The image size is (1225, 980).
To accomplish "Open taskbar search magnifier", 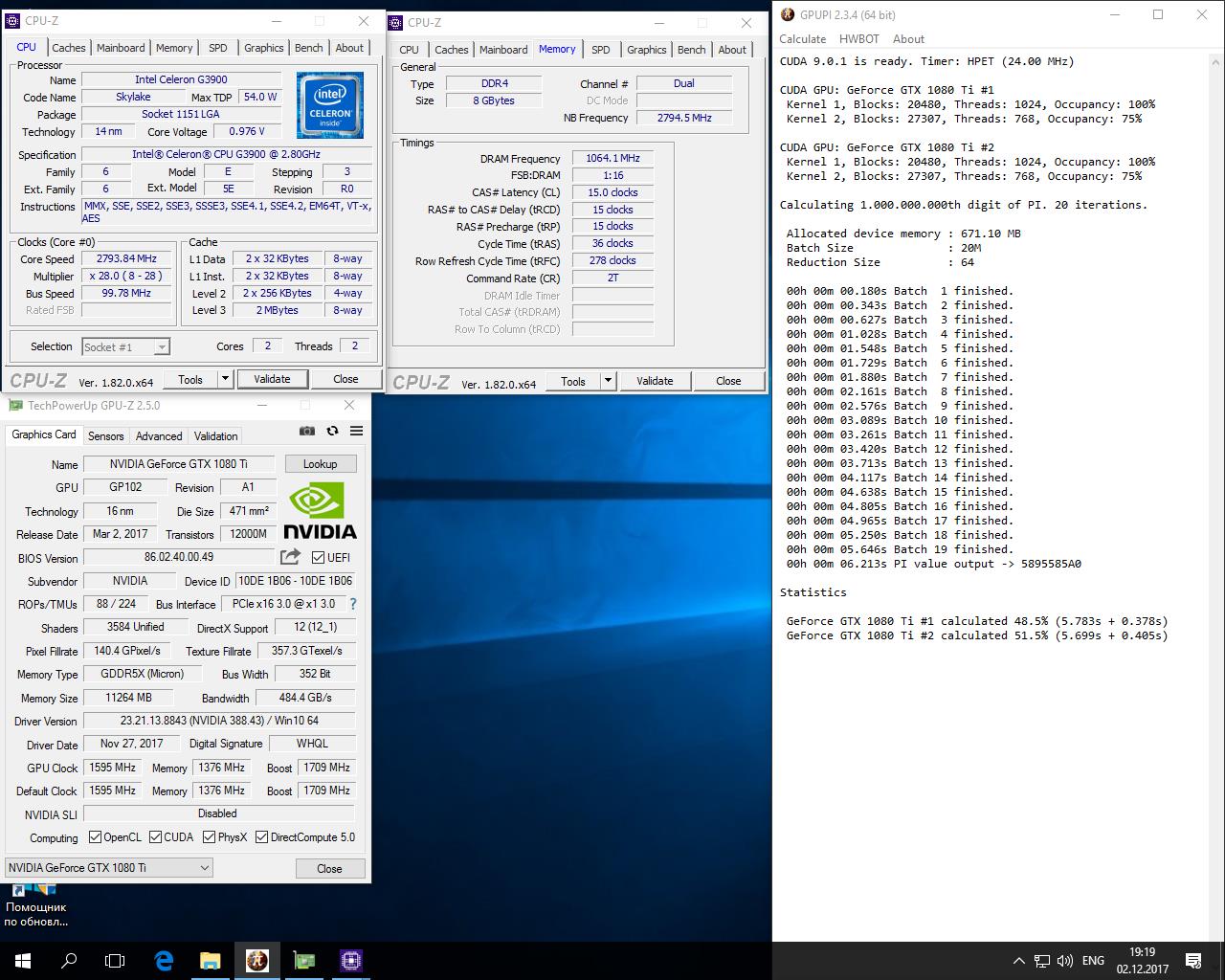I will point(69,961).
